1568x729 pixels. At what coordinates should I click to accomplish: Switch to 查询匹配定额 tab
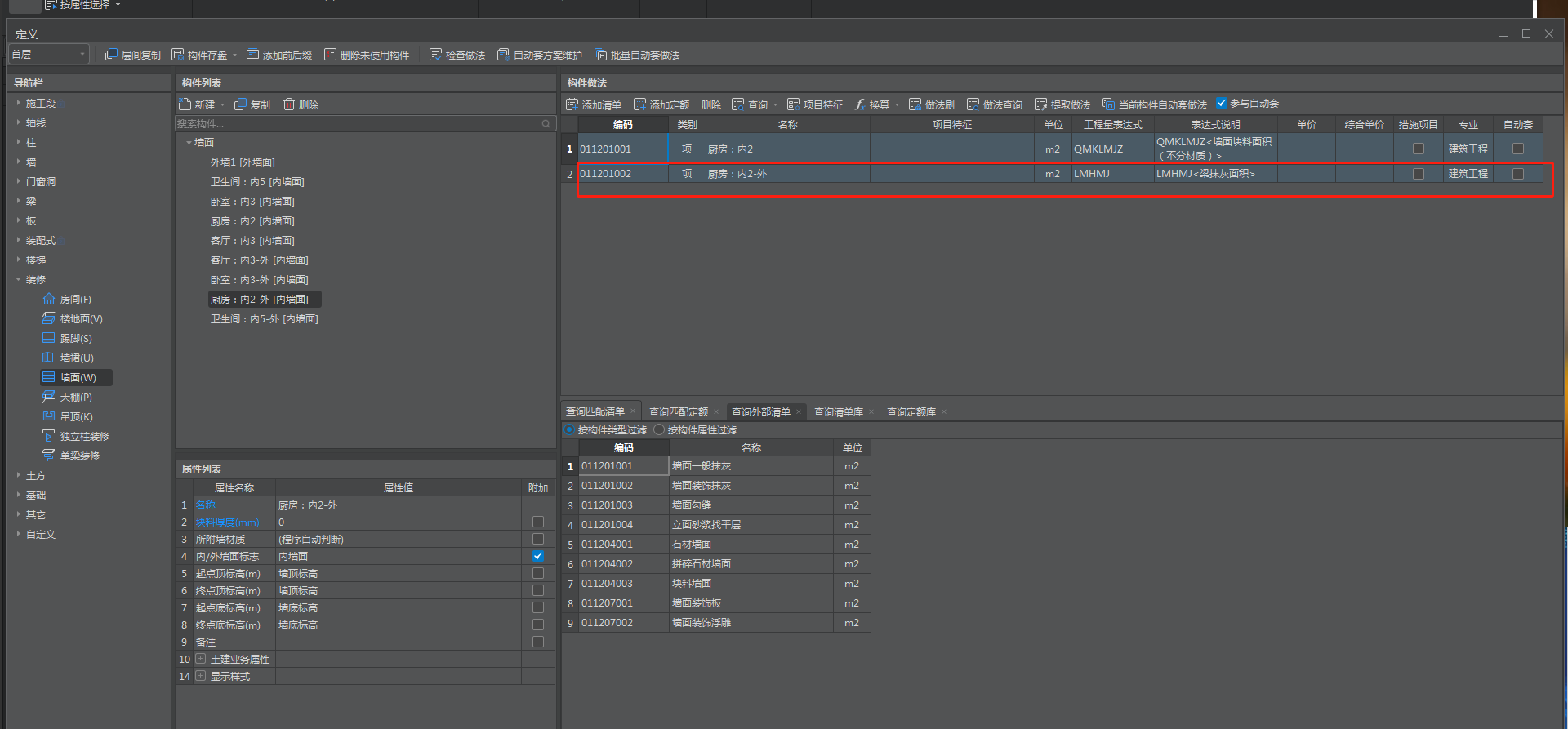click(x=679, y=411)
